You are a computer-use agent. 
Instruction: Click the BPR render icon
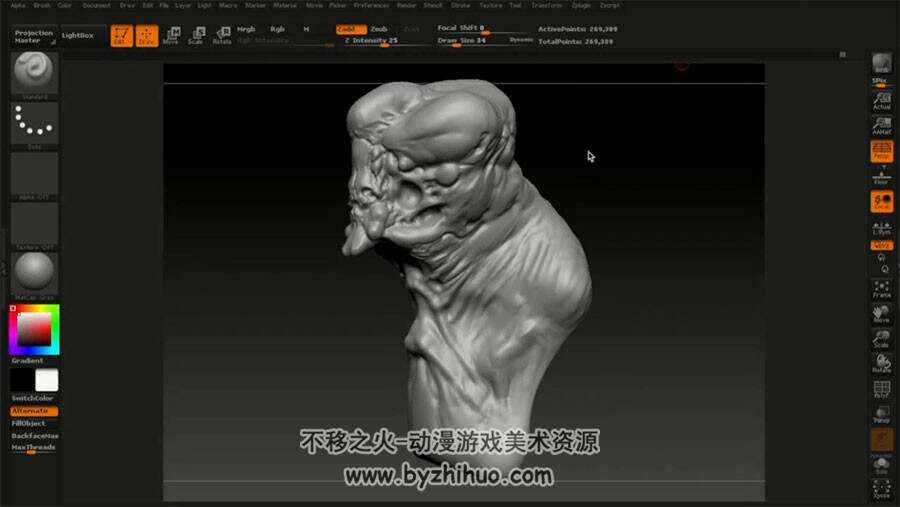click(x=882, y=63)
